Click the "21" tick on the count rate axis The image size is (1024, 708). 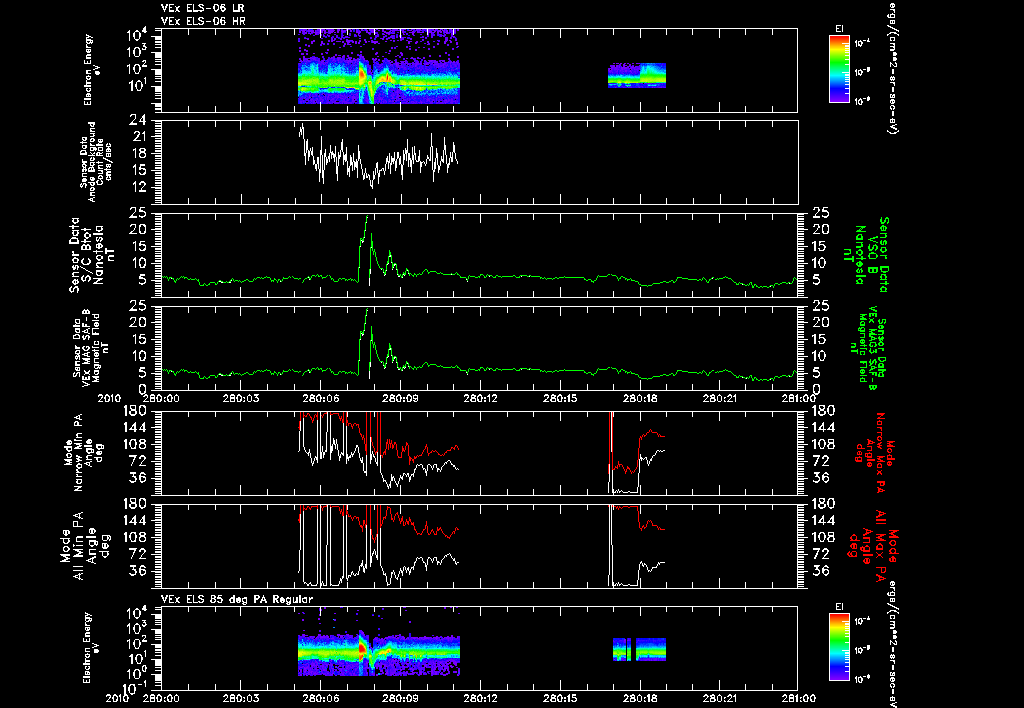[138, 137]
